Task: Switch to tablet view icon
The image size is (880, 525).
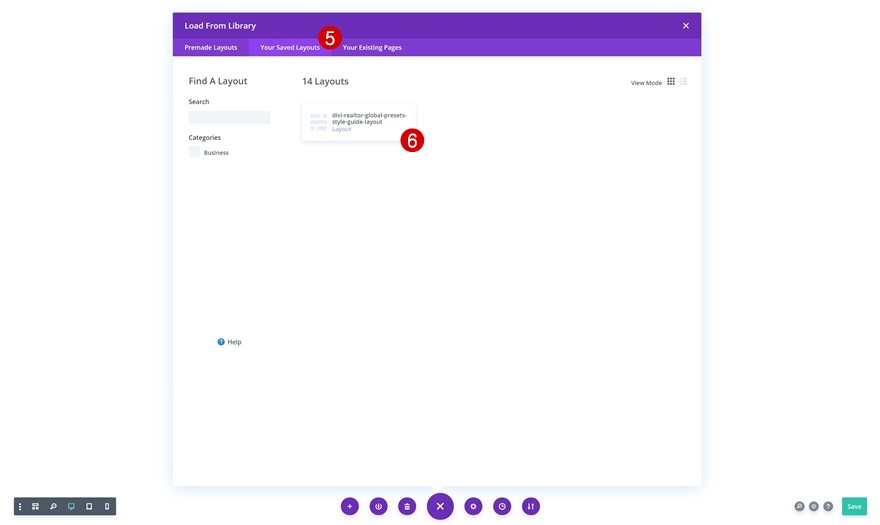Action: coord(89,506)
